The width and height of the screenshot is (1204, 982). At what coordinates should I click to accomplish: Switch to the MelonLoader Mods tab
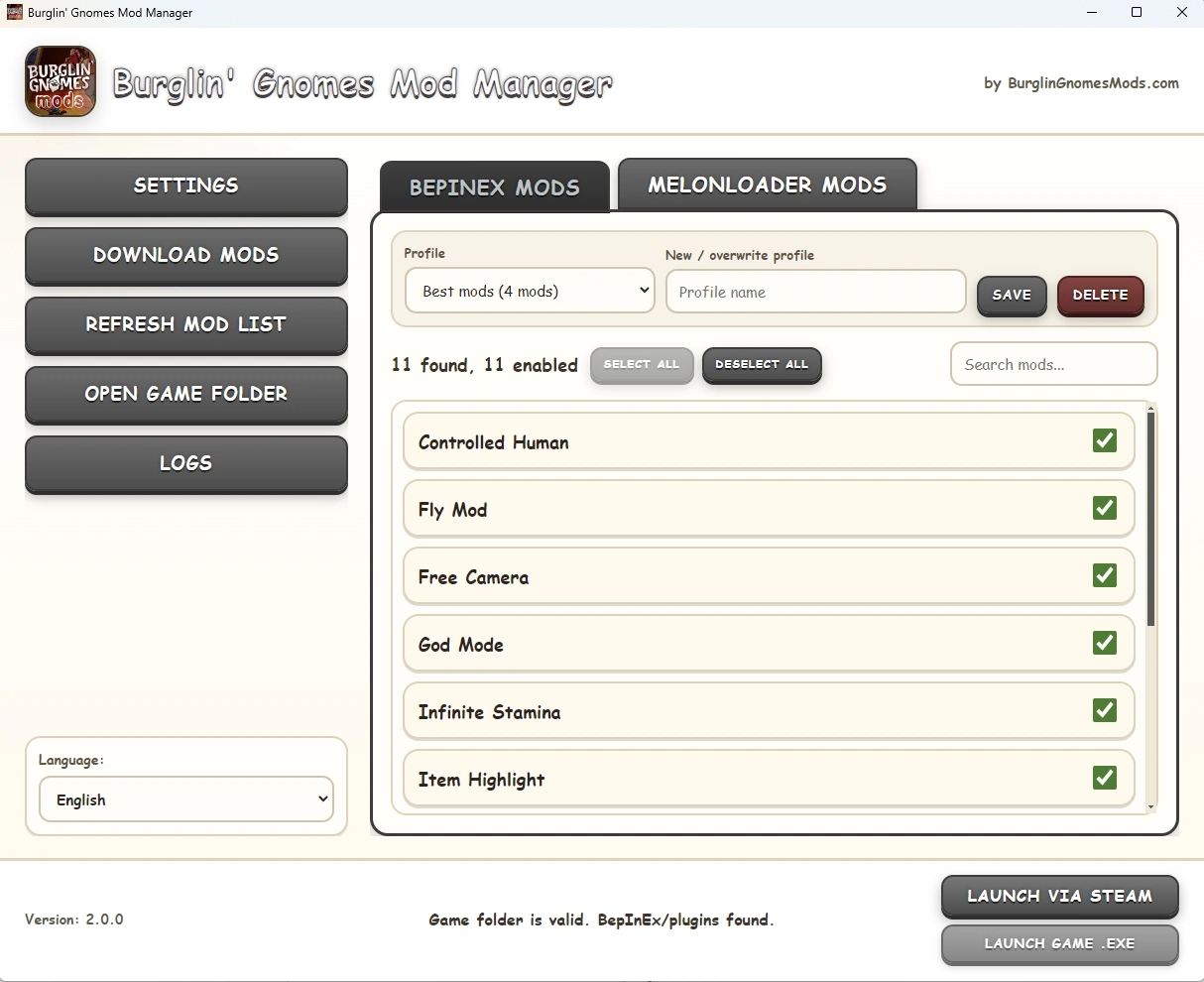(x=768, y=184)
